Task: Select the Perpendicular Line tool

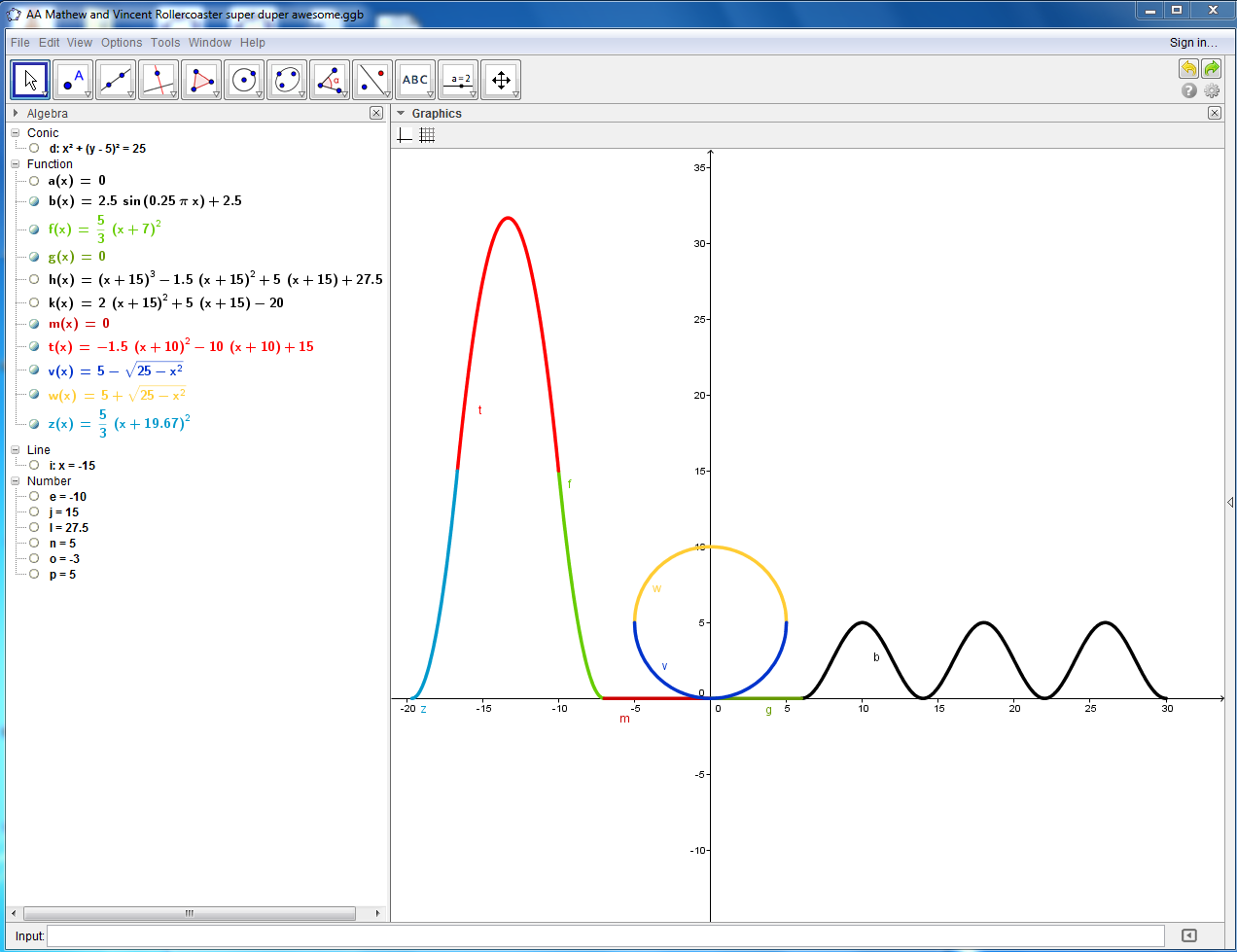Action: click(159, 80)
